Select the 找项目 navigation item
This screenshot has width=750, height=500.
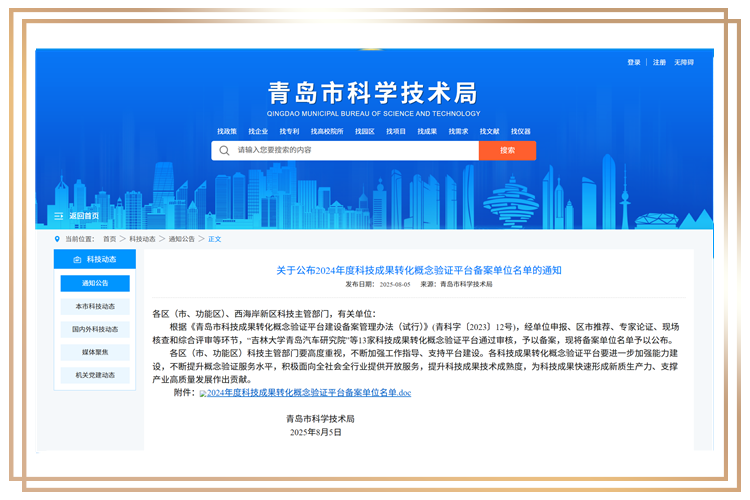tap(396, 131)
